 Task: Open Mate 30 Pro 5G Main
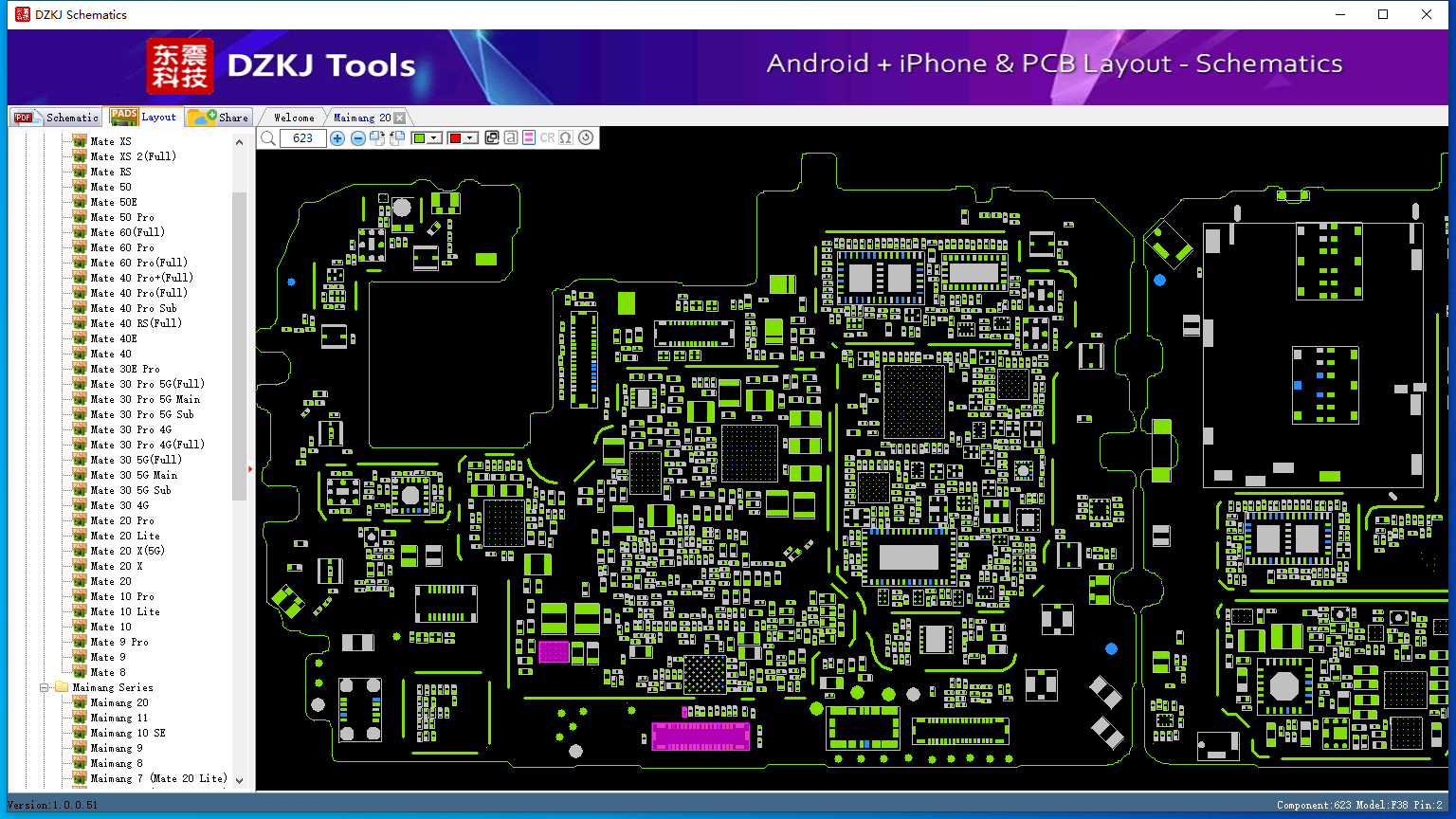pyautogui.click(x=145, y=399)
